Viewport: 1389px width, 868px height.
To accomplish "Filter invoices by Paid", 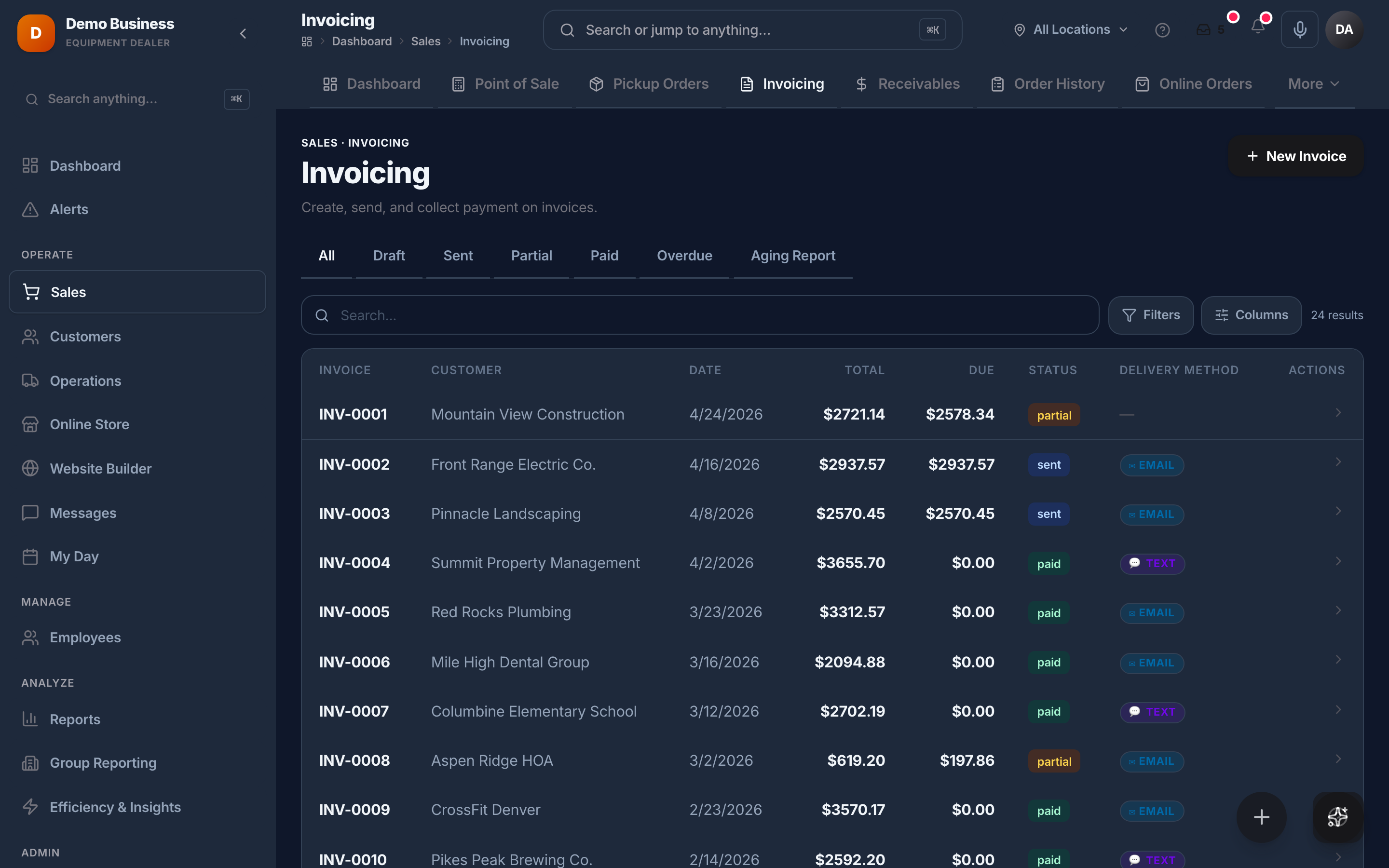I will [x=604, y=256].
